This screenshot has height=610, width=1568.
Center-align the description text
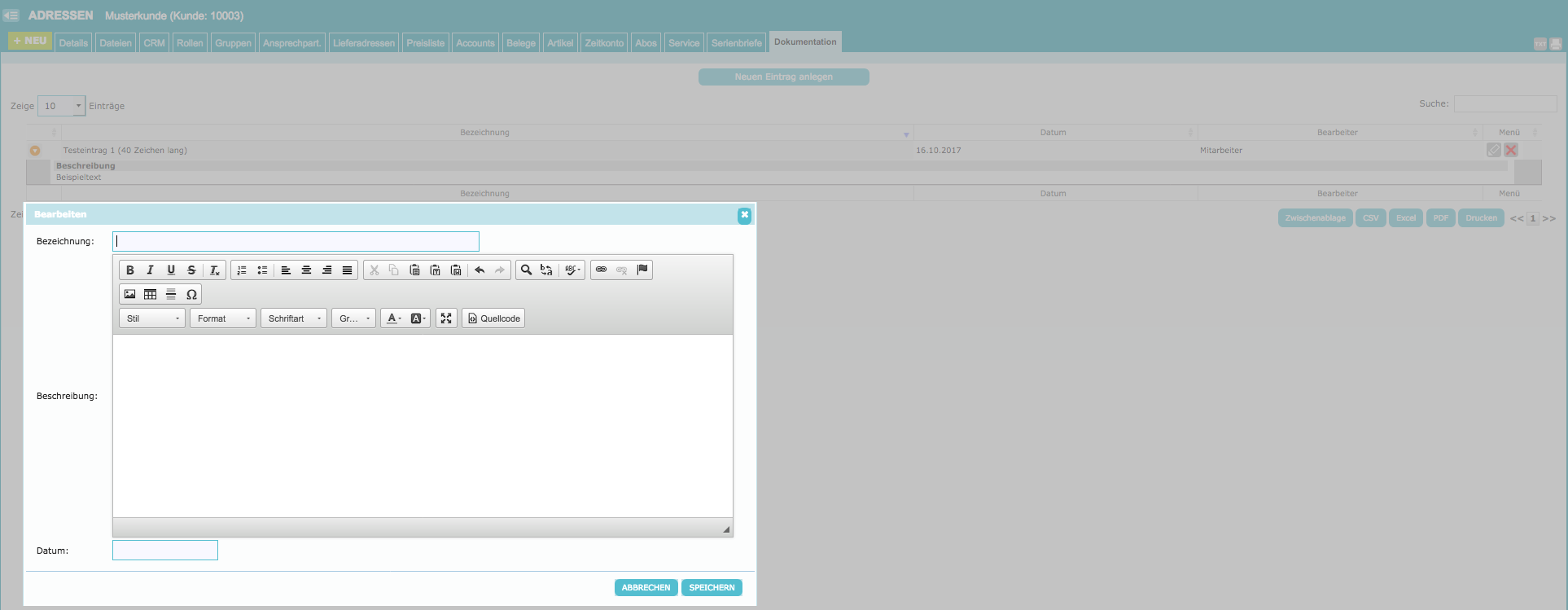pyautogui.click(x=306, y=270)
